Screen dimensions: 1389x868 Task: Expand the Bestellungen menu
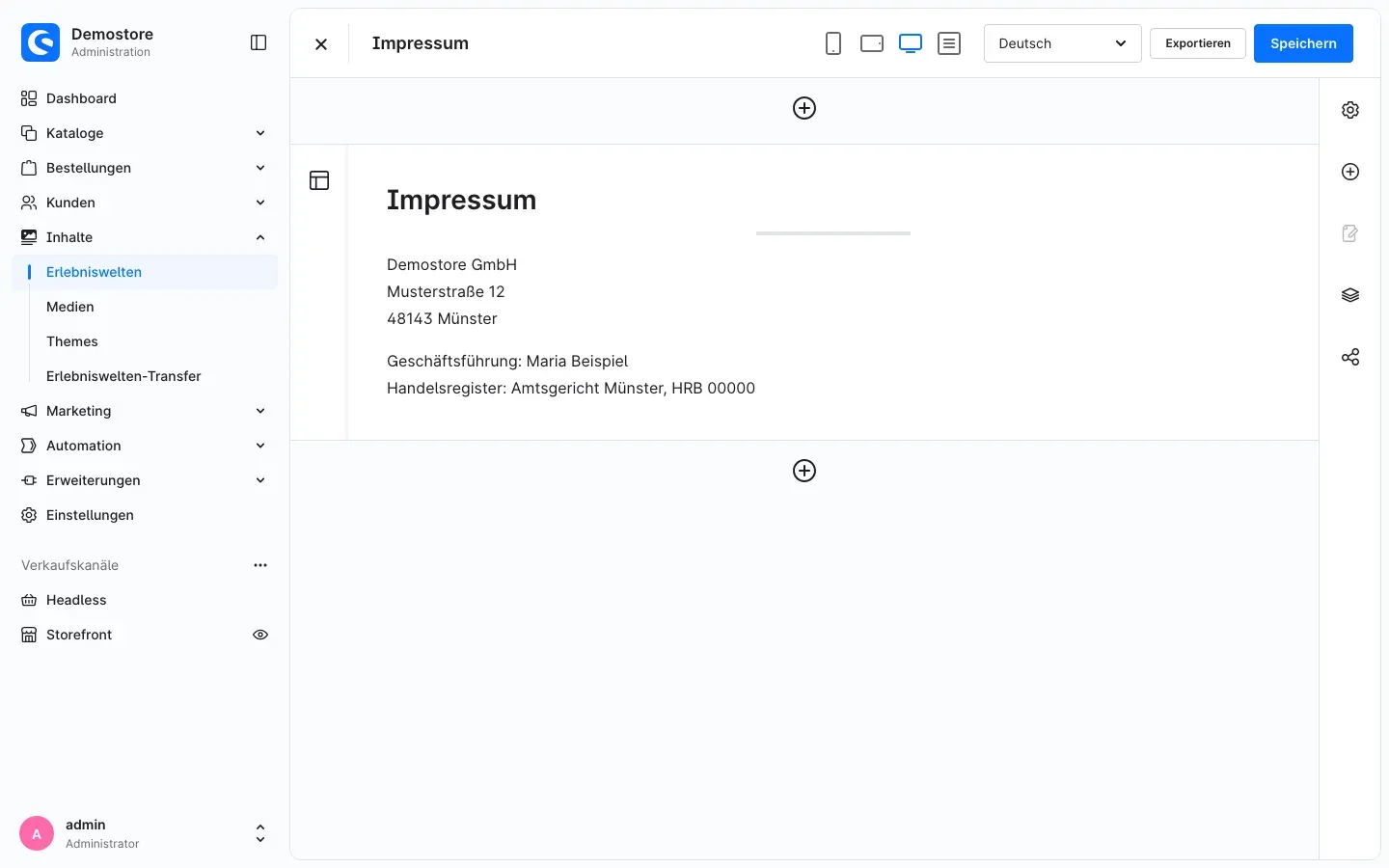pyautogui.click(x=145, y=168)
